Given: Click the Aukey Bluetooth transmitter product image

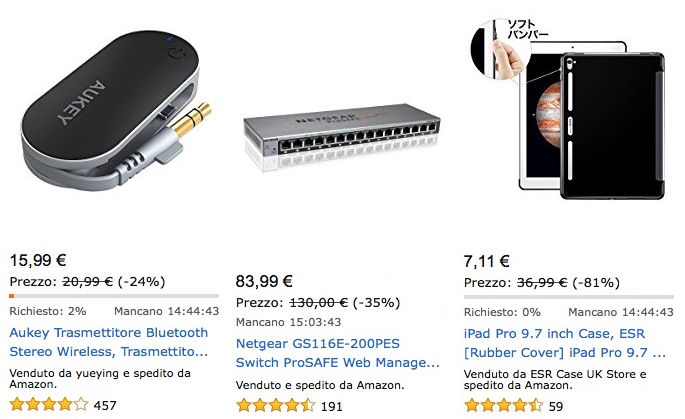Looking at the screenshot, I should 116,111.
